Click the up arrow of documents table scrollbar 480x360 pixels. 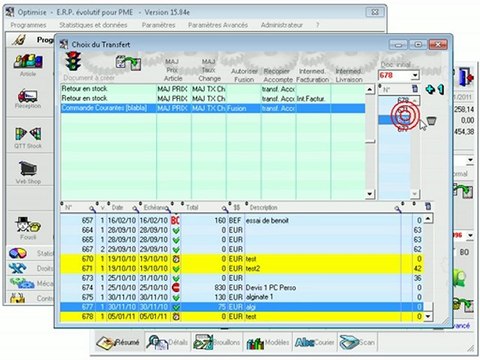click(x=428, y=219)
